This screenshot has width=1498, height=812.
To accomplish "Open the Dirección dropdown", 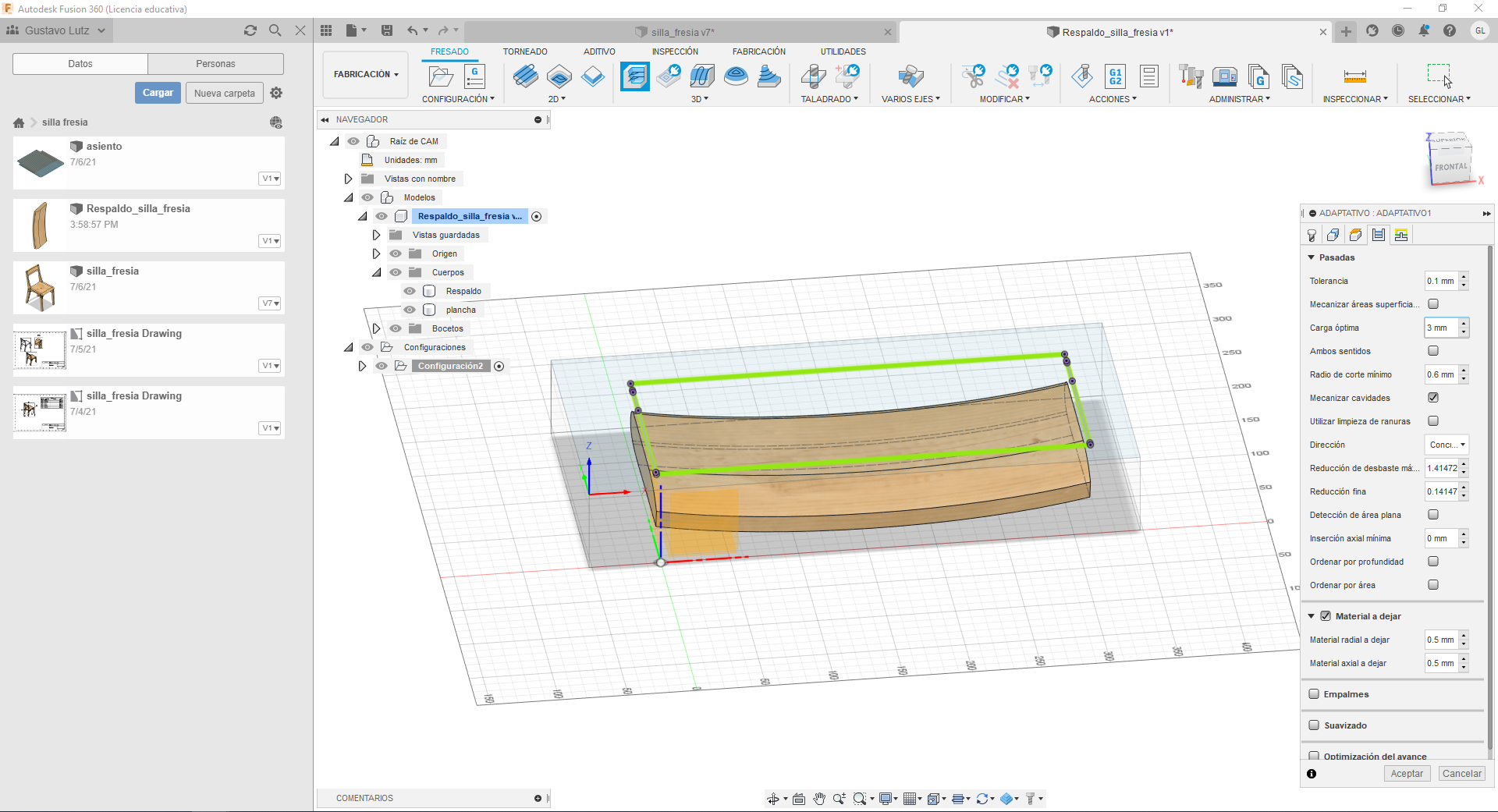I will 1447,445.
